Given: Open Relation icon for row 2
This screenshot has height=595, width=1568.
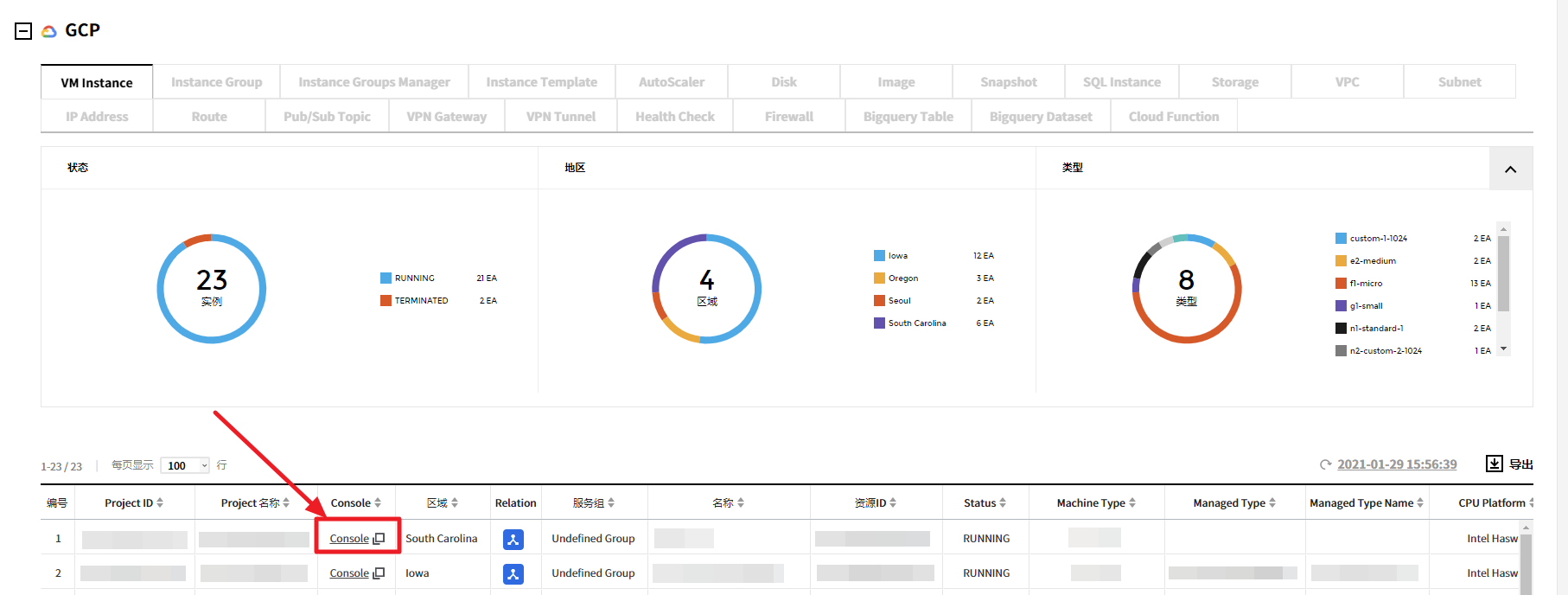Looking at the screenshot, I should (x=513, y=573).
